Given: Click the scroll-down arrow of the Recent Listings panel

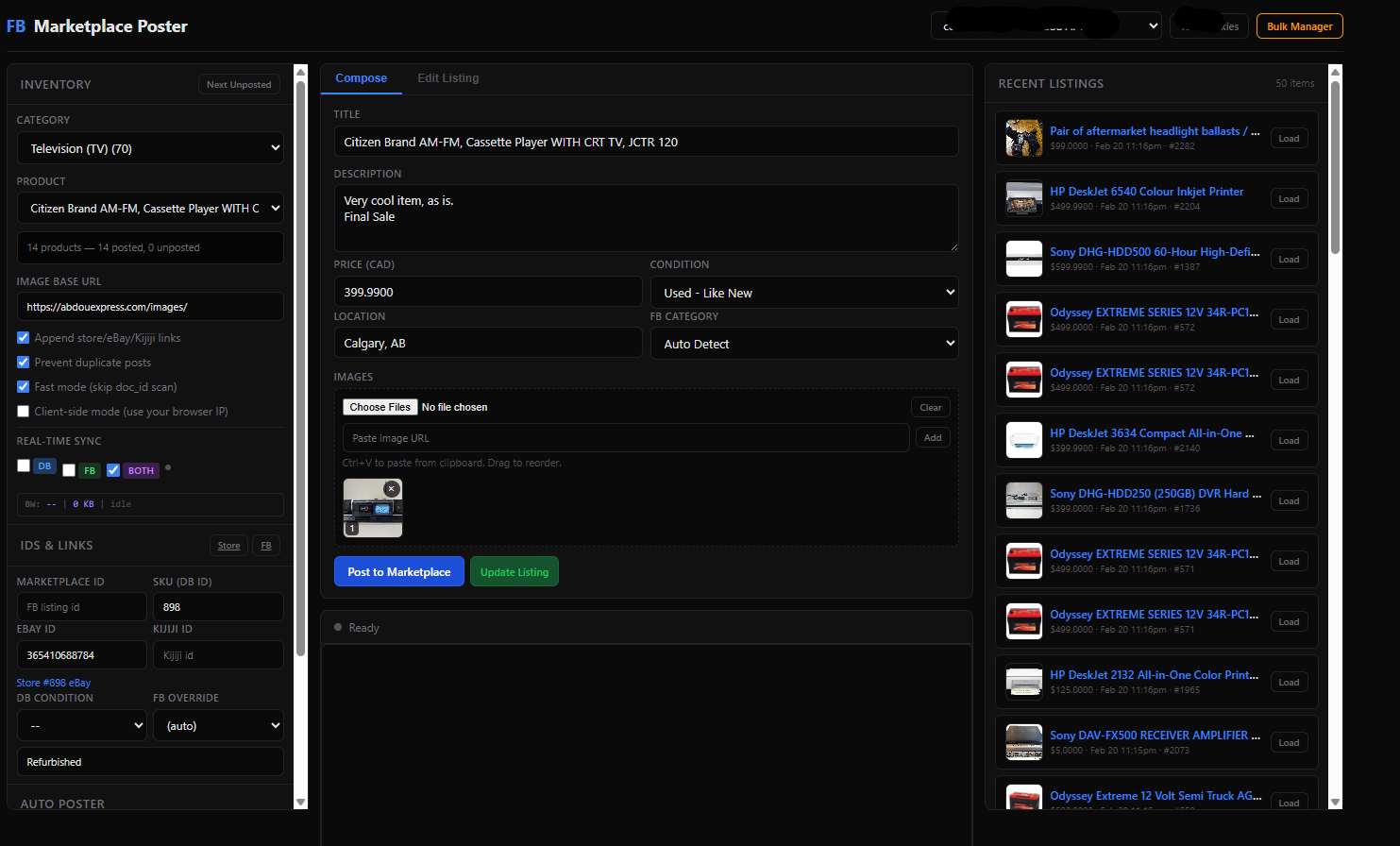Looking at the screenshot, I should [1335, 802].
